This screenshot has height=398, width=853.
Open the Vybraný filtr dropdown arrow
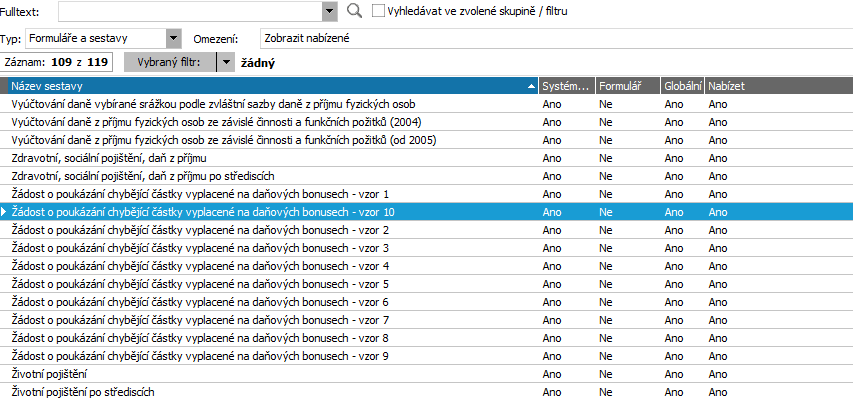coord(225,63)
